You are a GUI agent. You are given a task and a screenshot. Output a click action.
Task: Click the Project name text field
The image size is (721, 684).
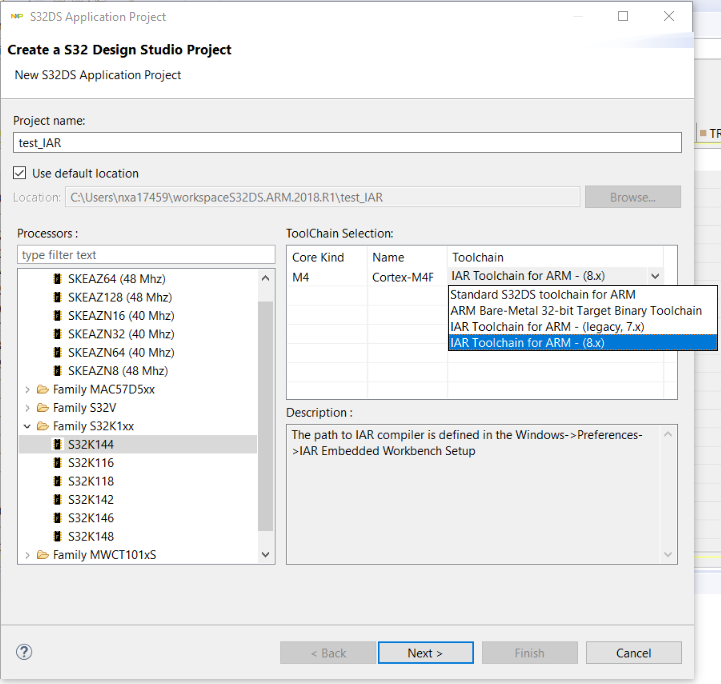[x=347, y=143]
